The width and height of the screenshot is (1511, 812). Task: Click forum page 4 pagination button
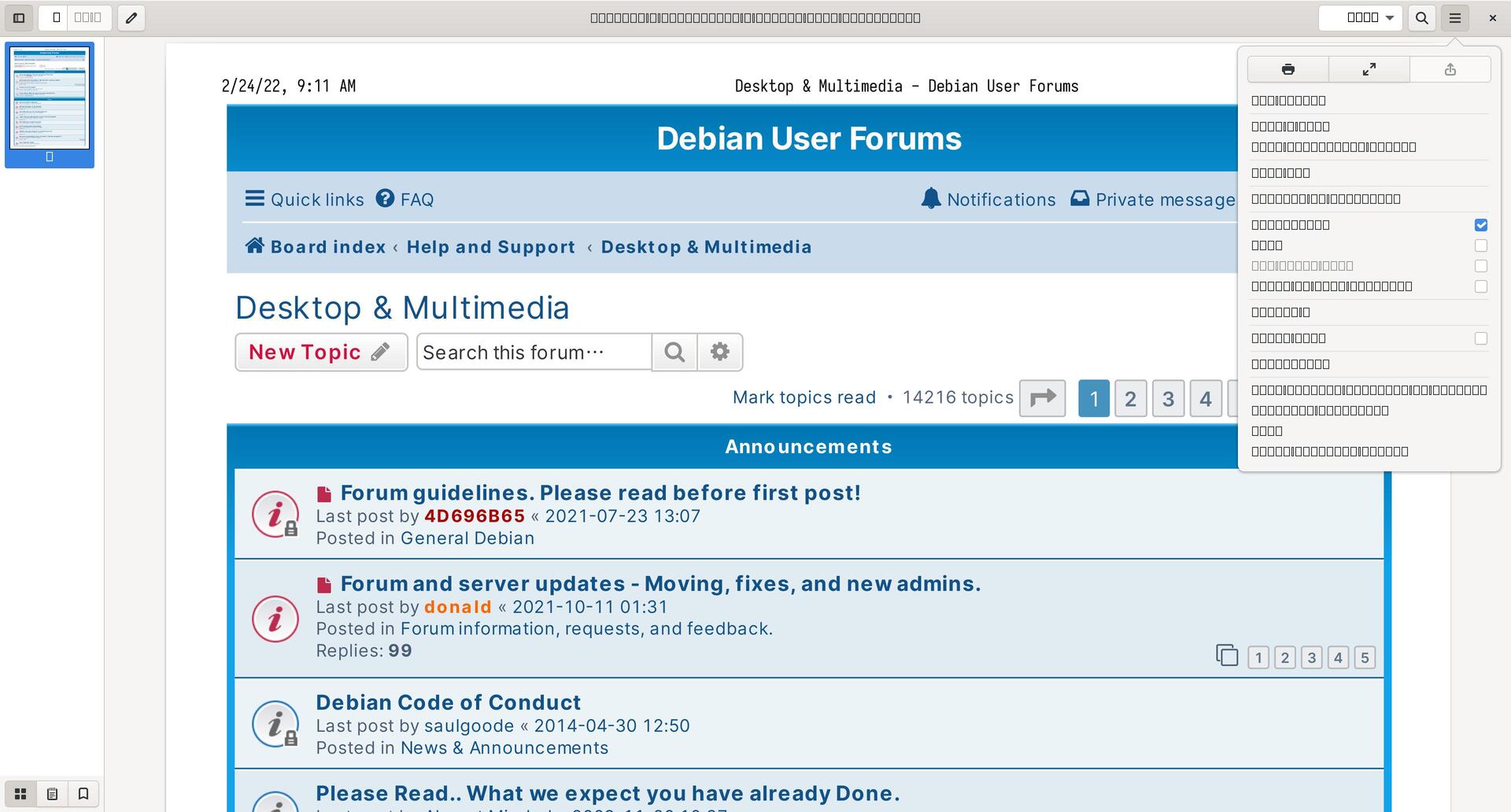click(1206, 398)
